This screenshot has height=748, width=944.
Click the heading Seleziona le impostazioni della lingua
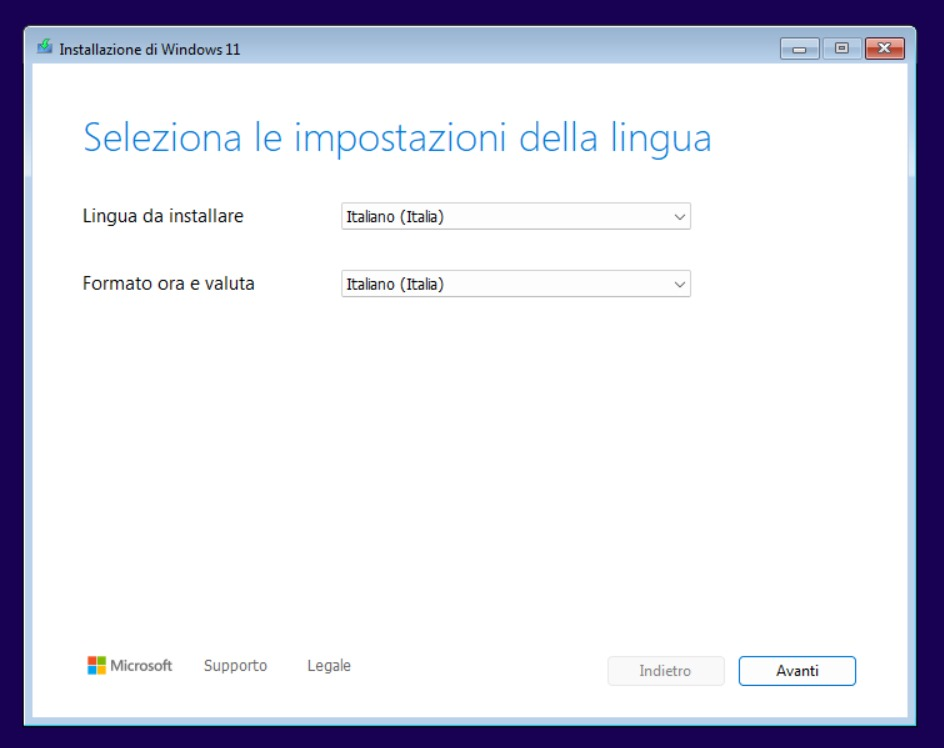click(397, 139)
